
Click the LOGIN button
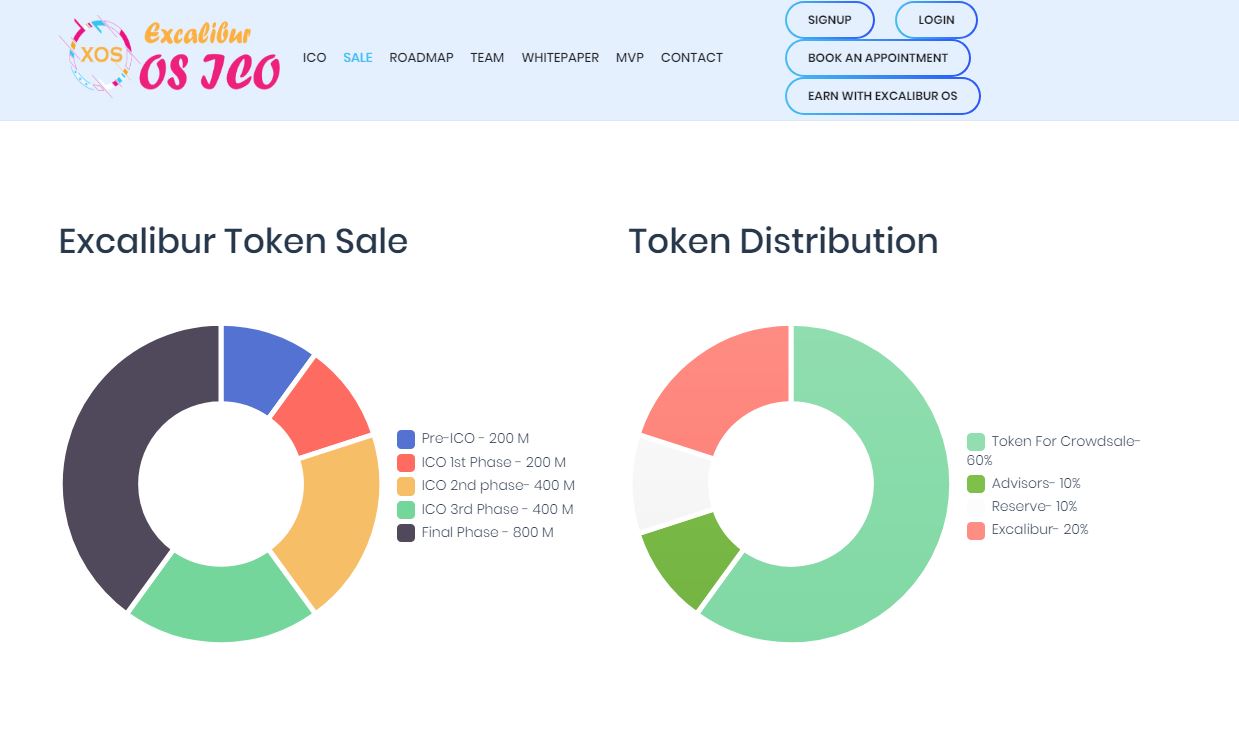936,20
